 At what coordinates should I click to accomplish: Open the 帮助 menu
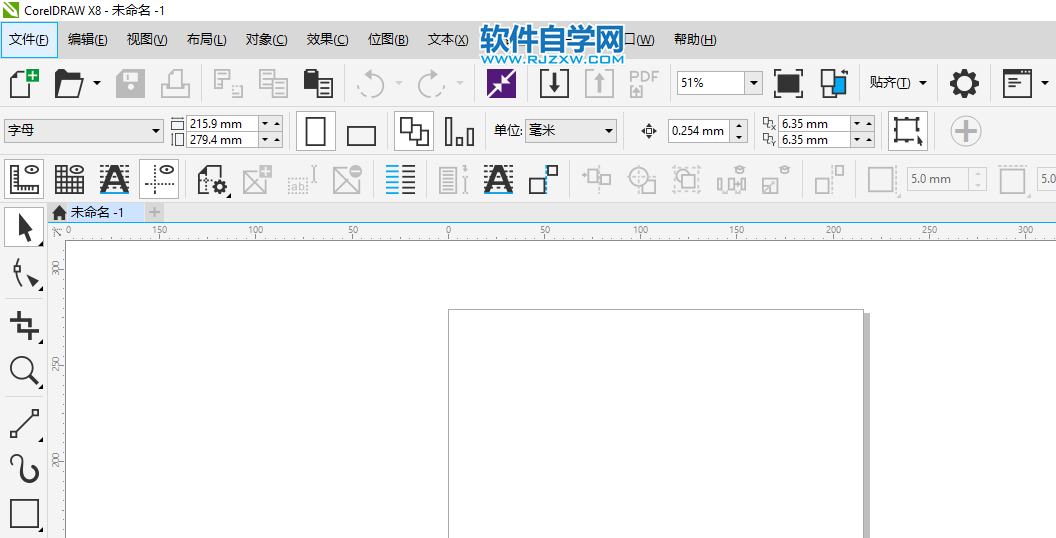(x=695, y=40)
